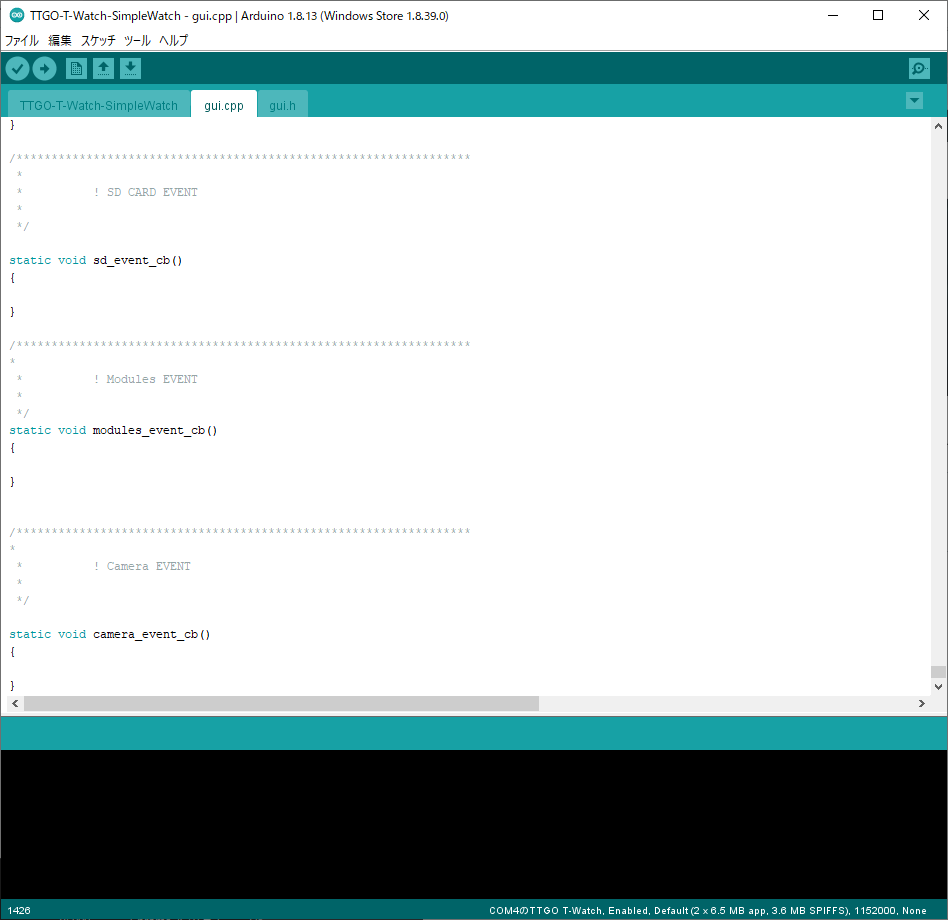Click the 'SD CARD EVENT' comment text
948x920 pixels.
click(152, 192)
